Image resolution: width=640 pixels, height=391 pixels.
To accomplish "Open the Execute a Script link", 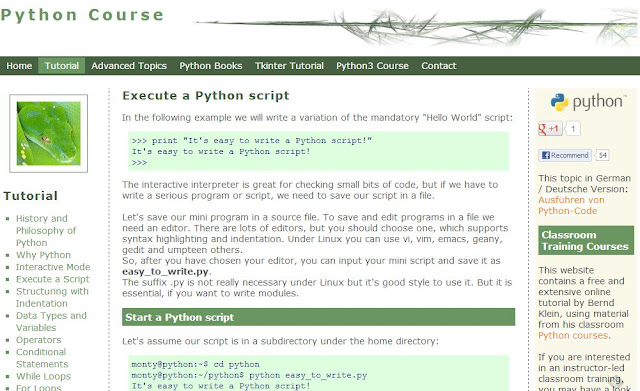I will pyautogui.click(x=53, y=279).
